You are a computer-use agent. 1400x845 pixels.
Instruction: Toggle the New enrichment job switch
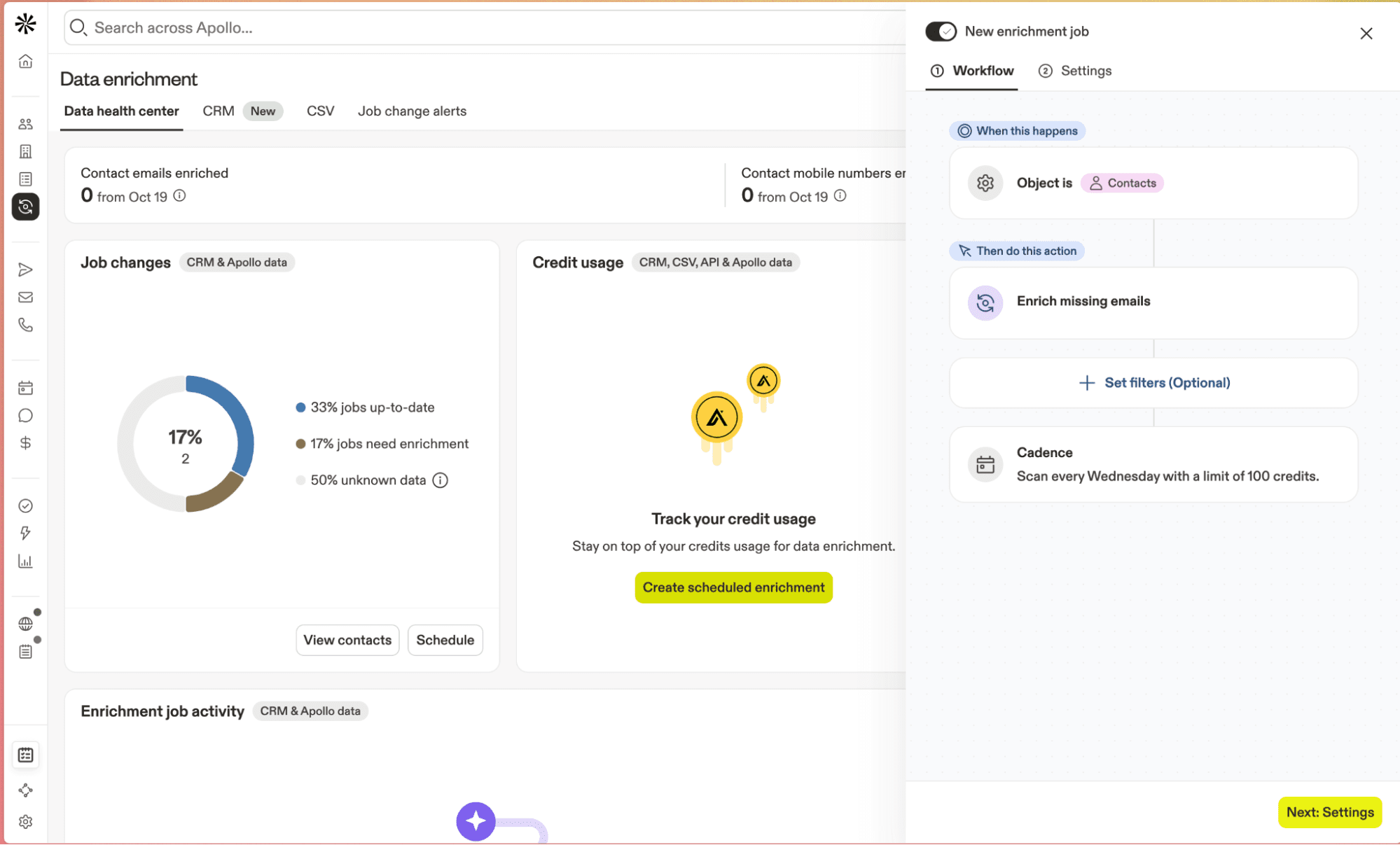pyautogui.click(x=940, y=32)
